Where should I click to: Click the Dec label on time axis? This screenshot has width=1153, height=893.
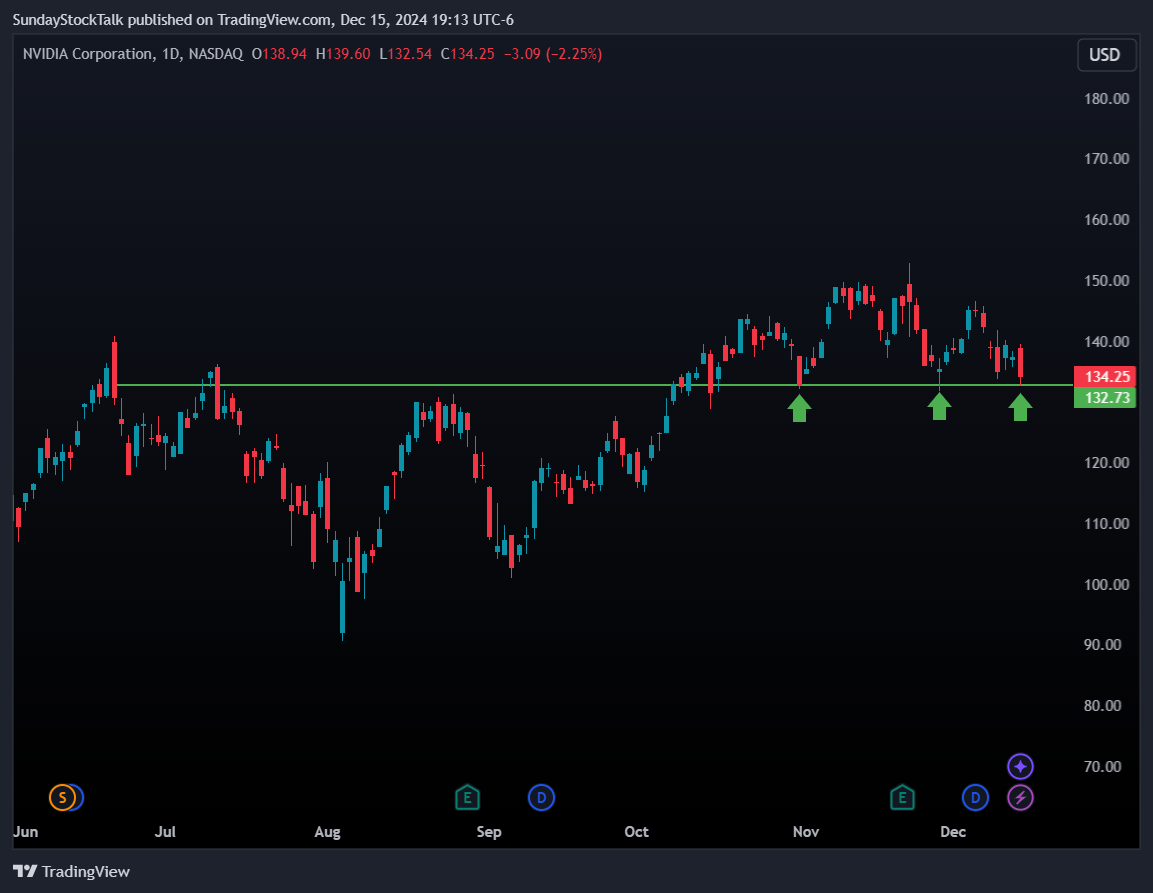point(953,832)
